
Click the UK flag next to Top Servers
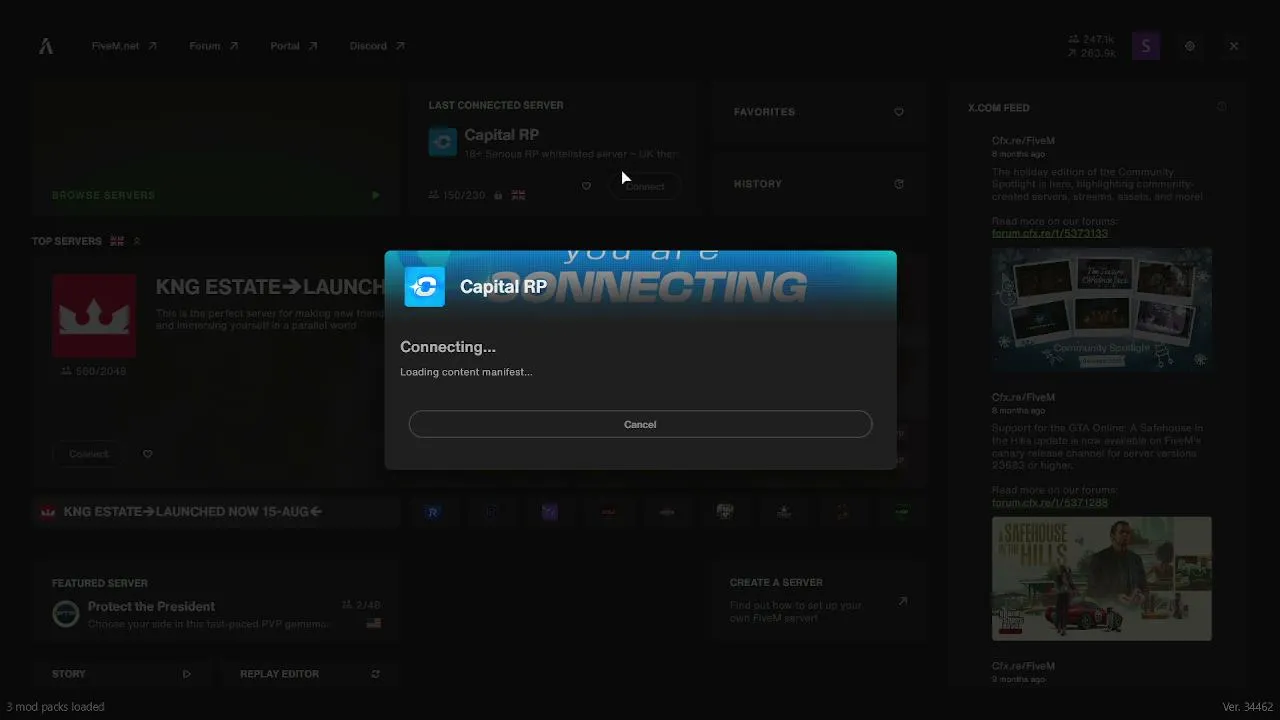point(117,241)
